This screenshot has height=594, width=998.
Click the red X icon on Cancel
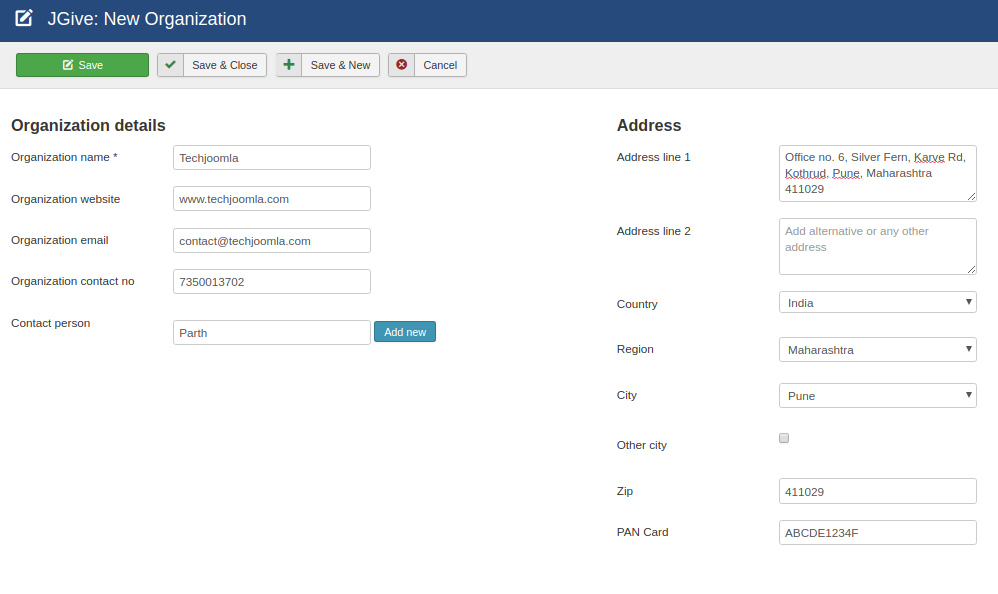(x=402, y=65)
